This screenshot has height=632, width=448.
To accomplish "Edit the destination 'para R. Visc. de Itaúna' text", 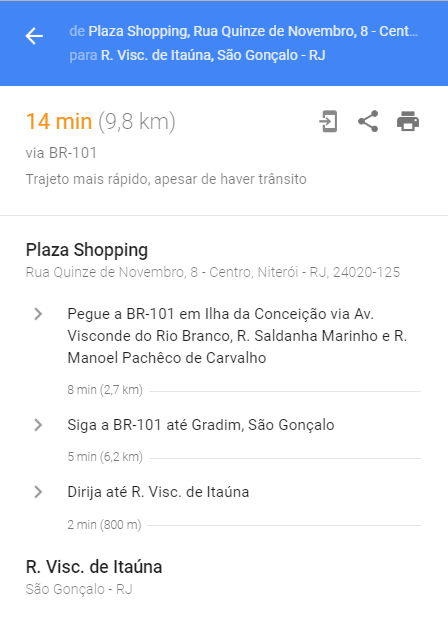I will [x=197, y=55].
